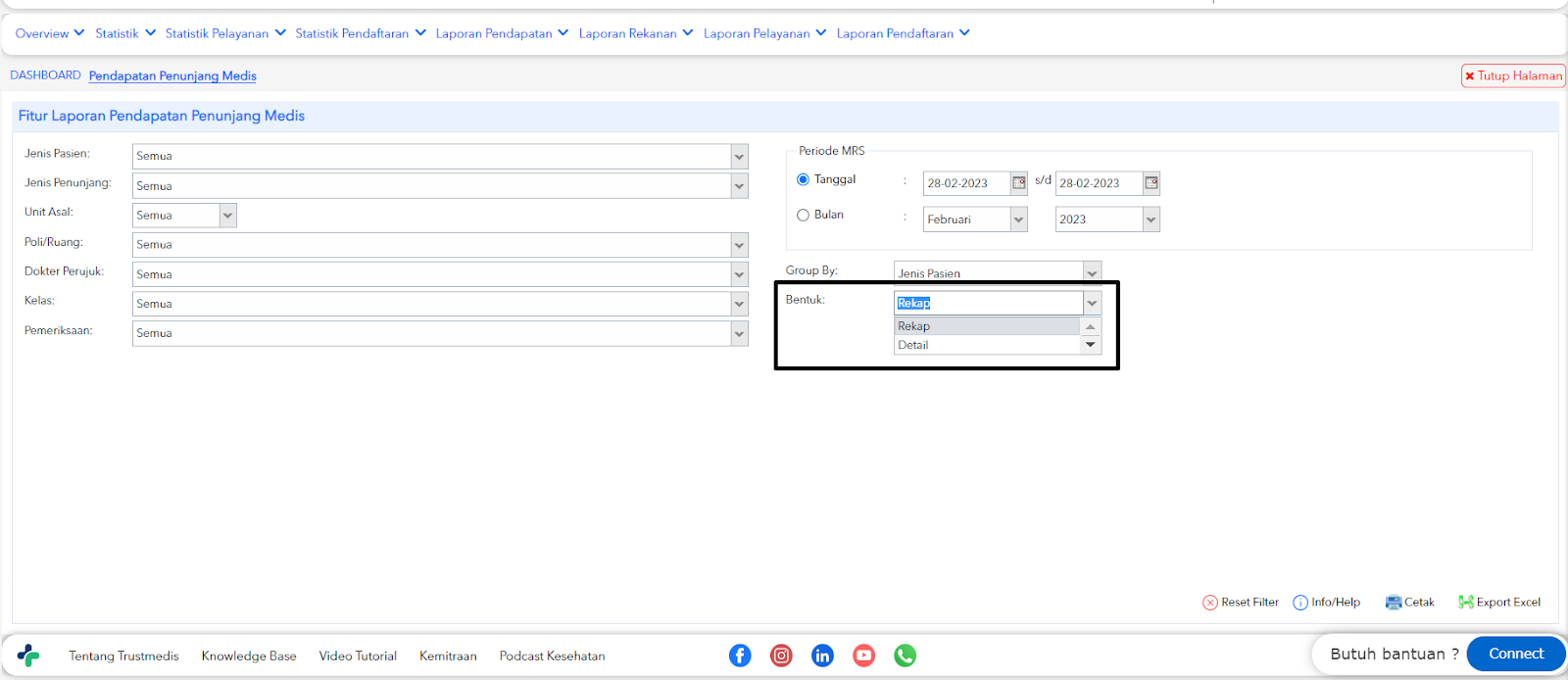Open WhatsApp phone icon in footer
The height and width of the screenshot is (680, 1568).
pyautogui.click(x=905, y=656)
